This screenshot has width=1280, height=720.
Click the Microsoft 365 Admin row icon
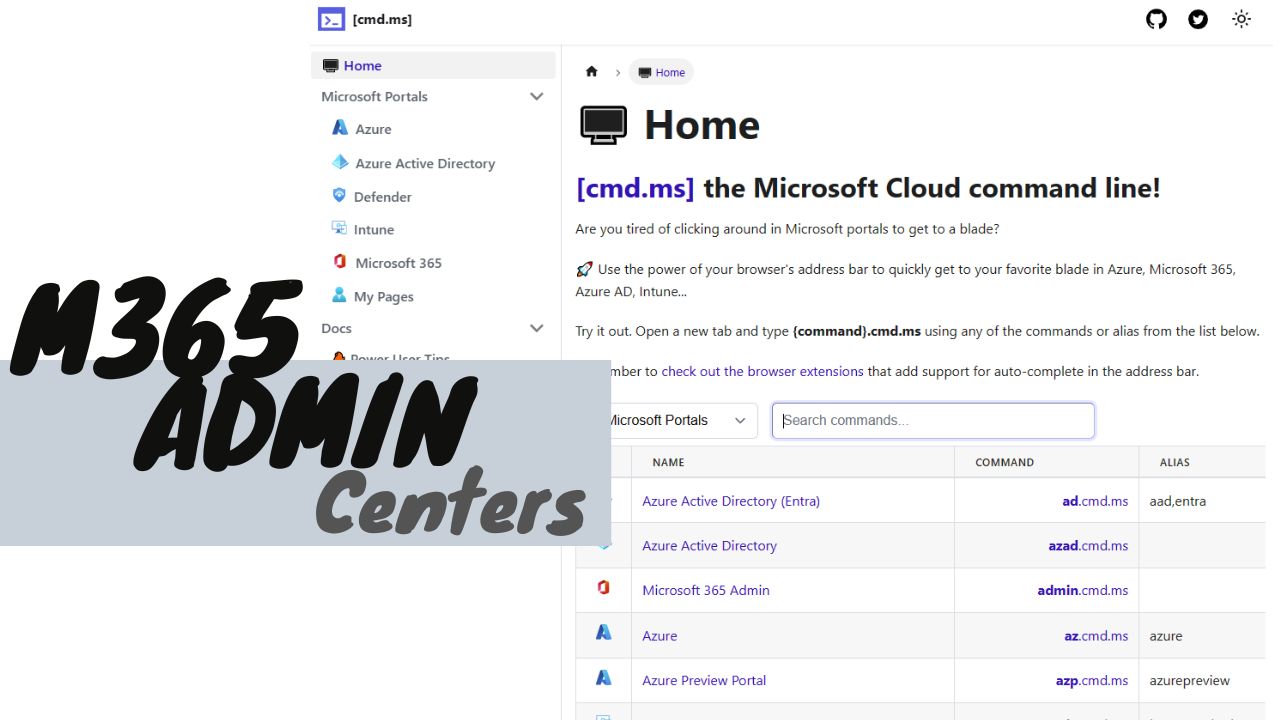[603, 589]
